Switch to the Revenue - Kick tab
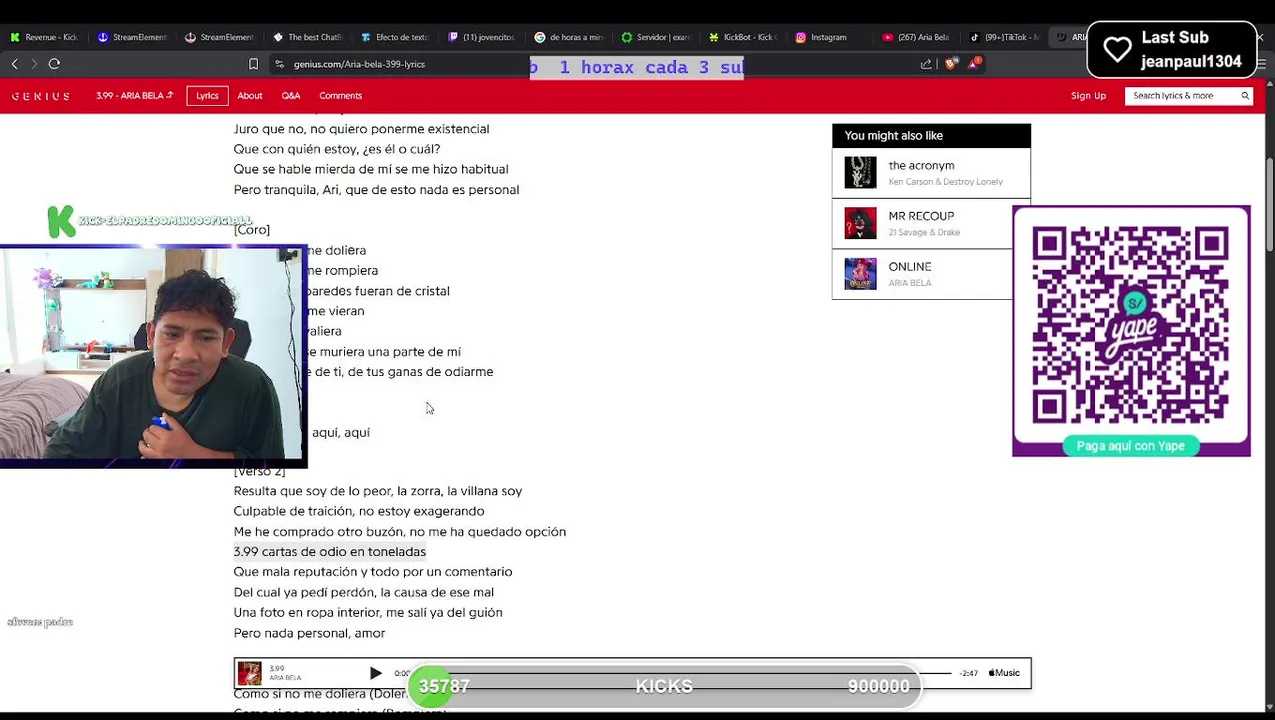Screen dimensions: 1275x720 click(x=44, y=37)
